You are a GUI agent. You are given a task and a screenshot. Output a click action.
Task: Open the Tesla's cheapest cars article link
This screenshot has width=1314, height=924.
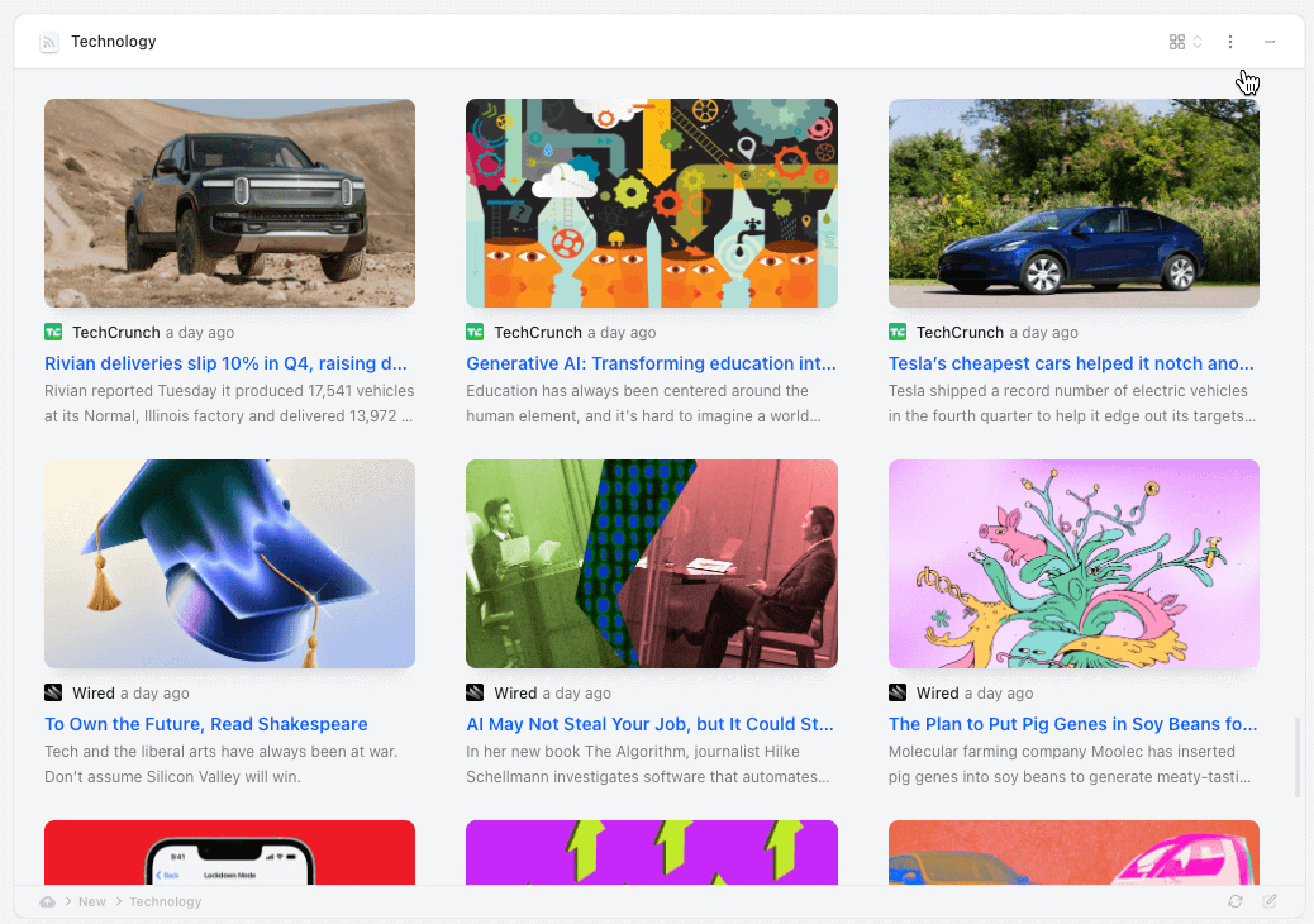(1071, 363)
